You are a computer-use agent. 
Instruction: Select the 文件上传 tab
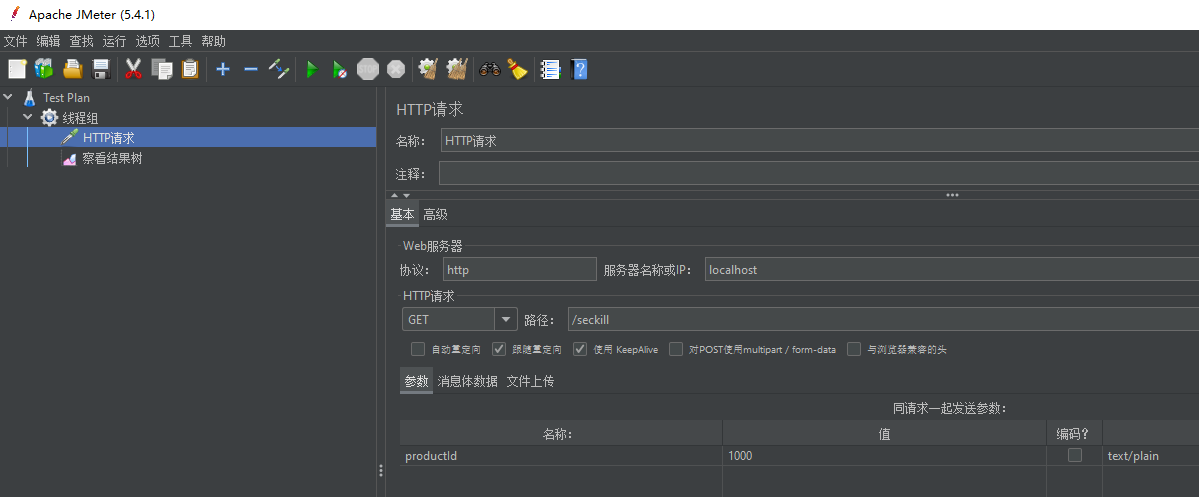coord(530,382)
